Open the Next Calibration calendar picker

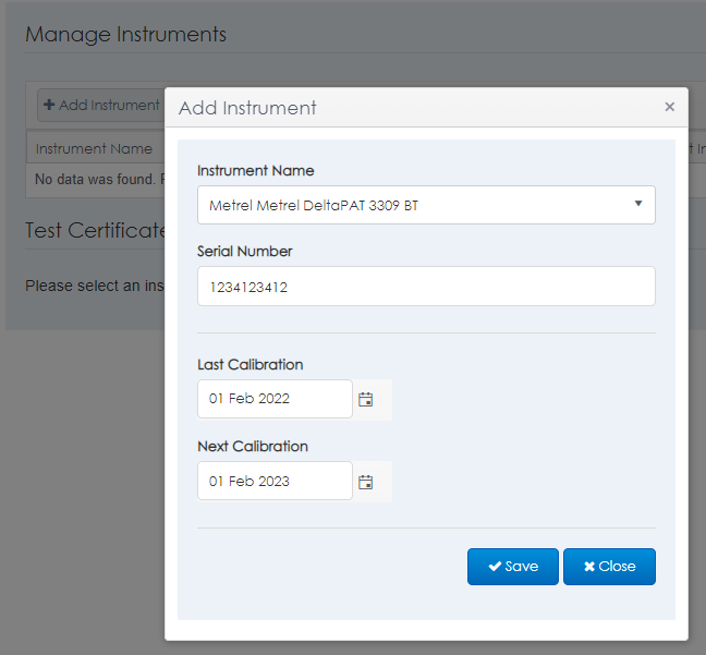tap(366, 482)
